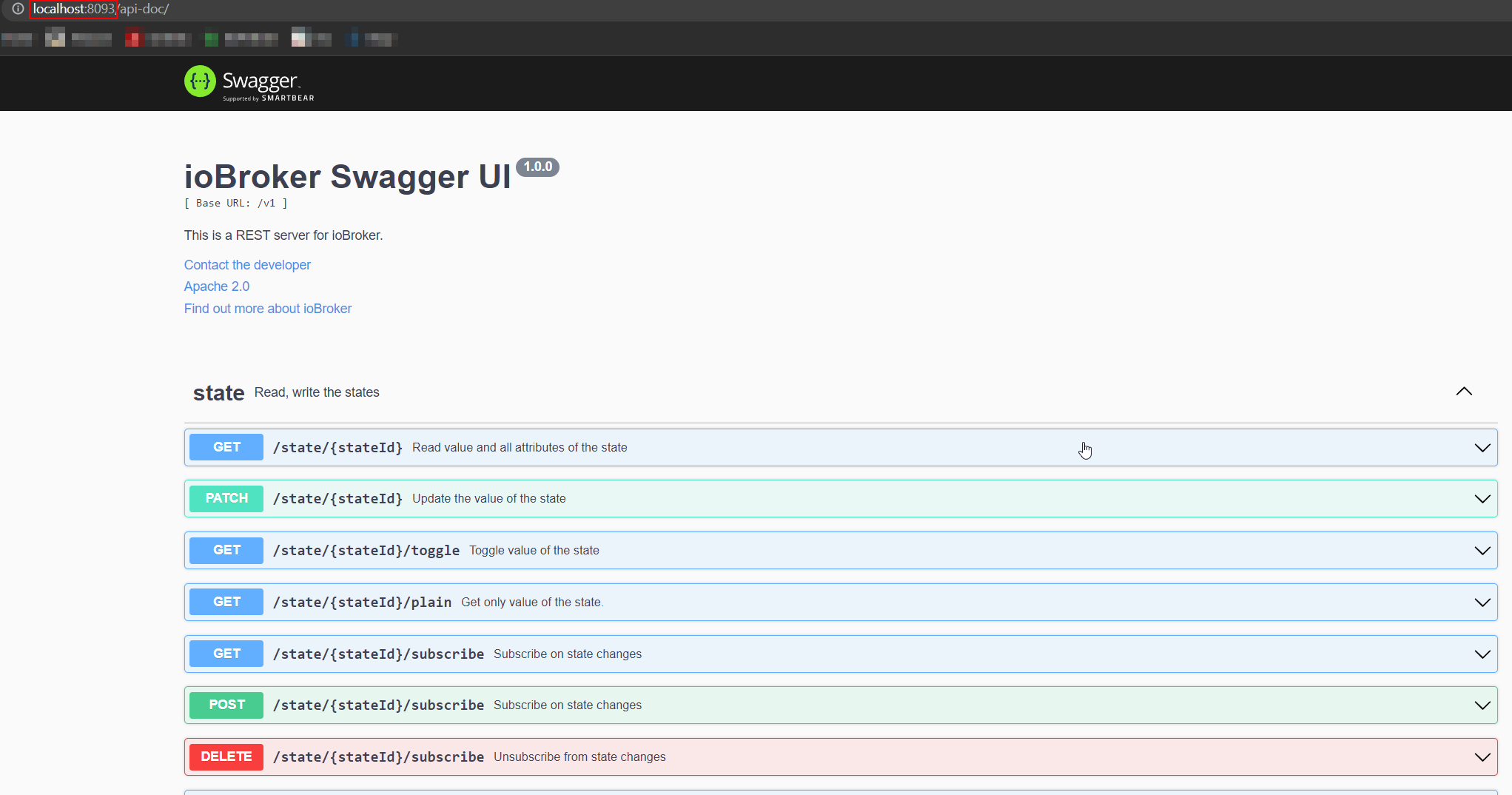Expand the PATCH Update the value row
This screenshot has height=795, width=1512.
(1482, 499)
